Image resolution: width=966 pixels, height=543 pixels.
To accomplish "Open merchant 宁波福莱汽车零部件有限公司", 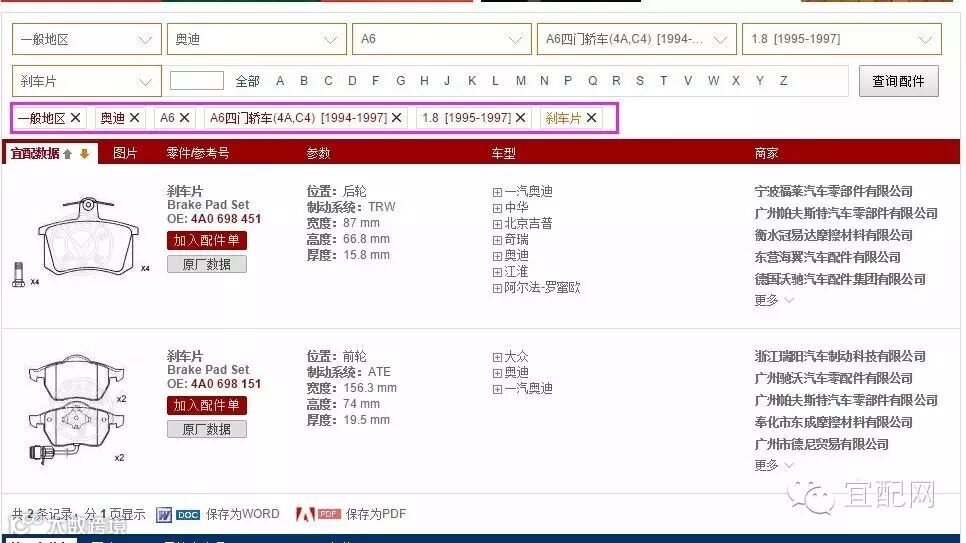I will tap(834, 192).
